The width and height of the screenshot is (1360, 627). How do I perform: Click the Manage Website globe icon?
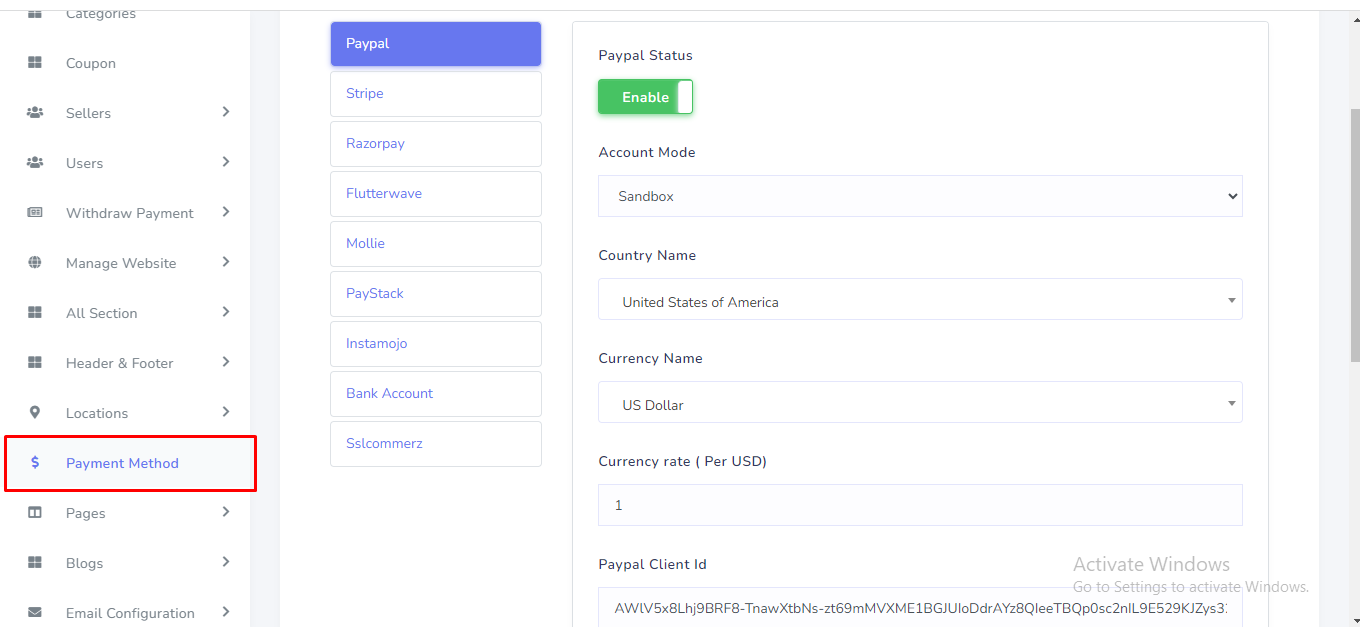[35, 263]
